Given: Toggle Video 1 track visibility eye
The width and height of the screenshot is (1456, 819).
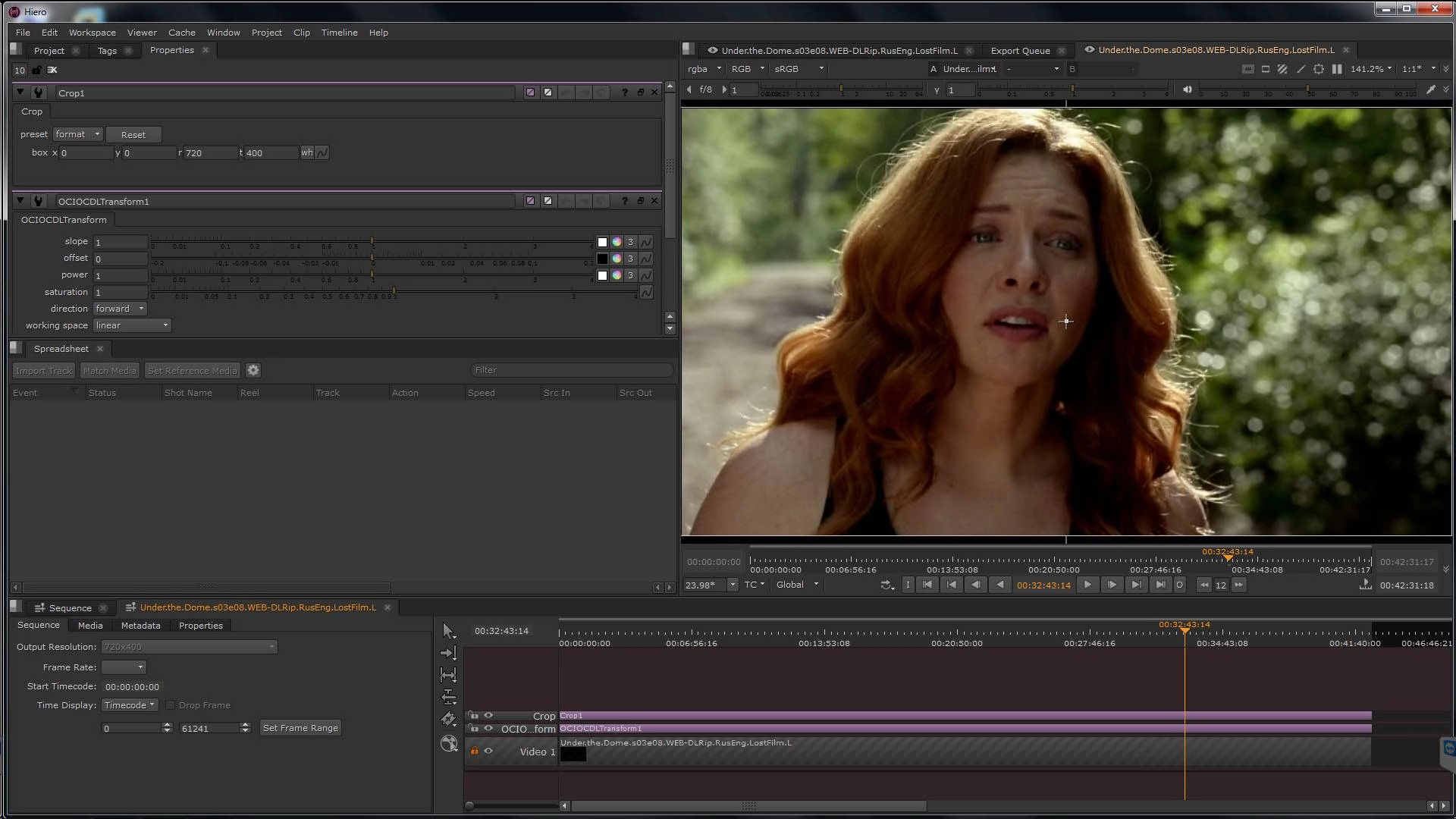Looking at the screenshot, I should pyautogui.click(x=488, y=751).
